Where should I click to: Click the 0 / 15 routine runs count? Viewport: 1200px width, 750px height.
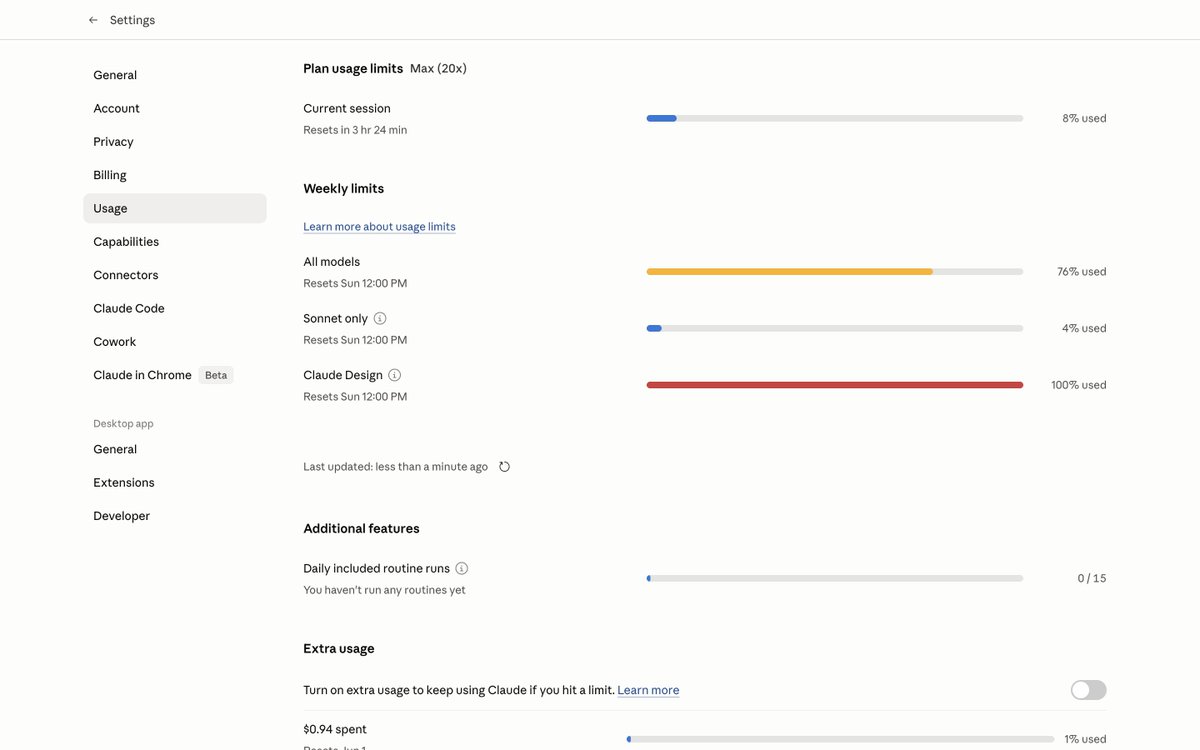[x=1092, y=578]
